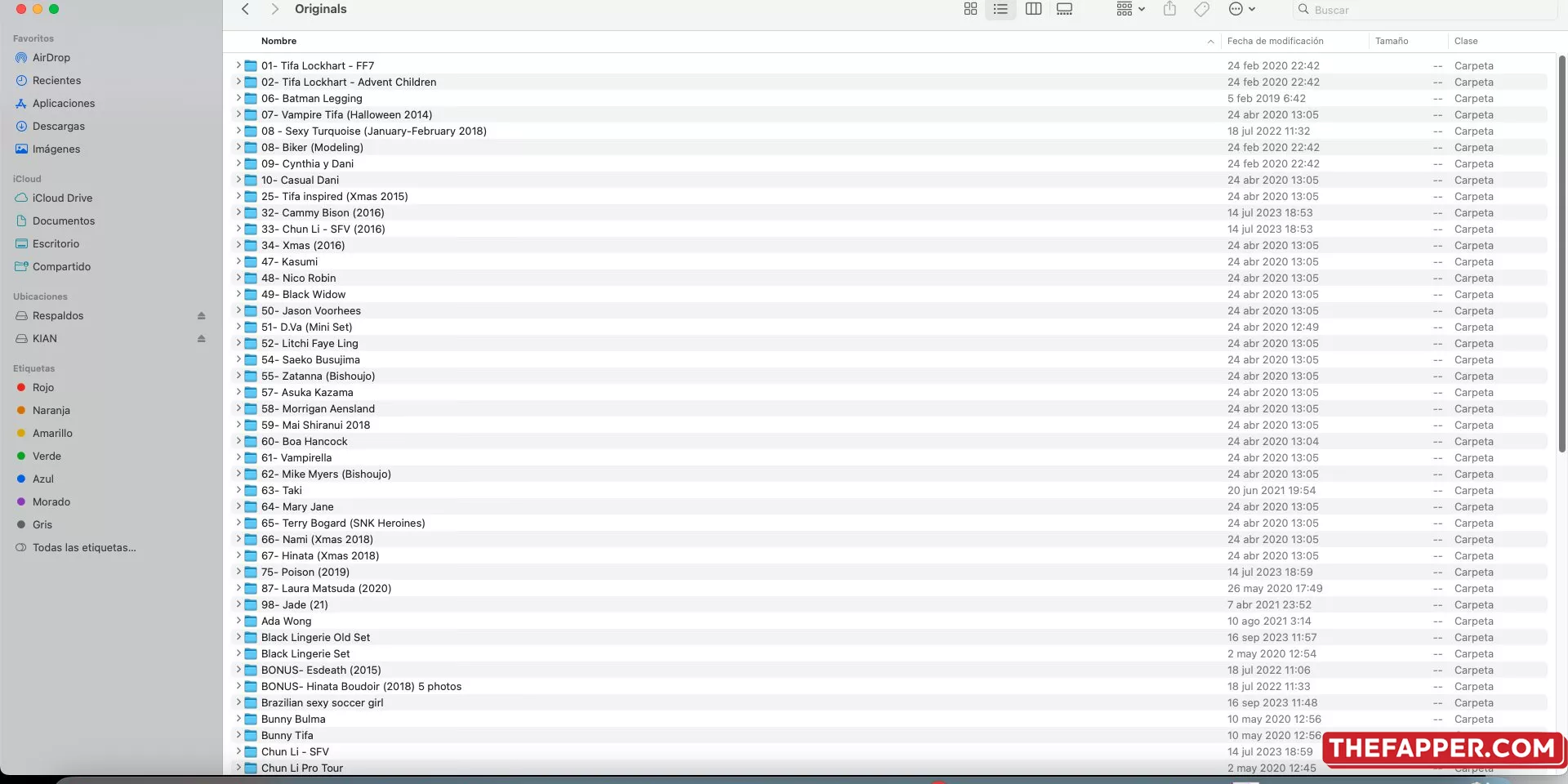This screenshot has height=784, width=1568.
Task: Go forward with the forward arrow
Action: [x=275, y=9]
